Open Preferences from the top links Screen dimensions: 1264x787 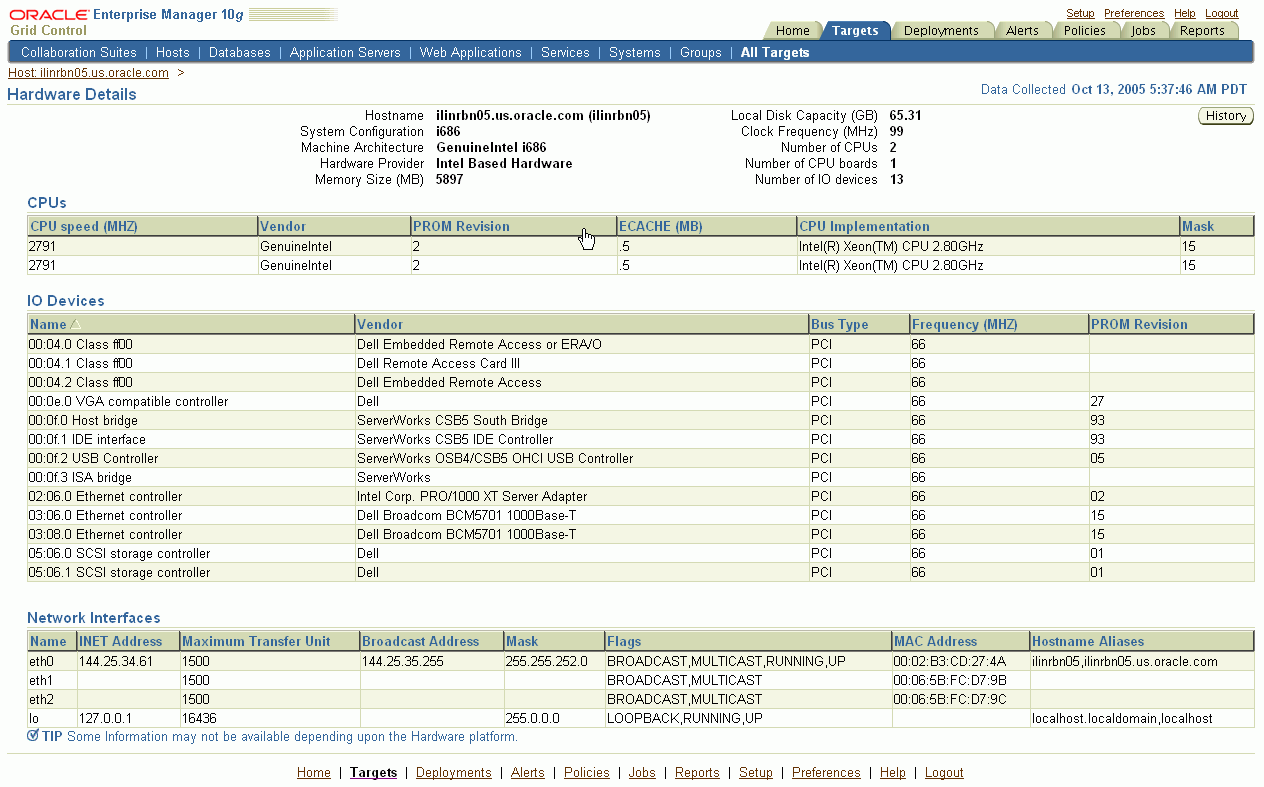pos(1133,13)
